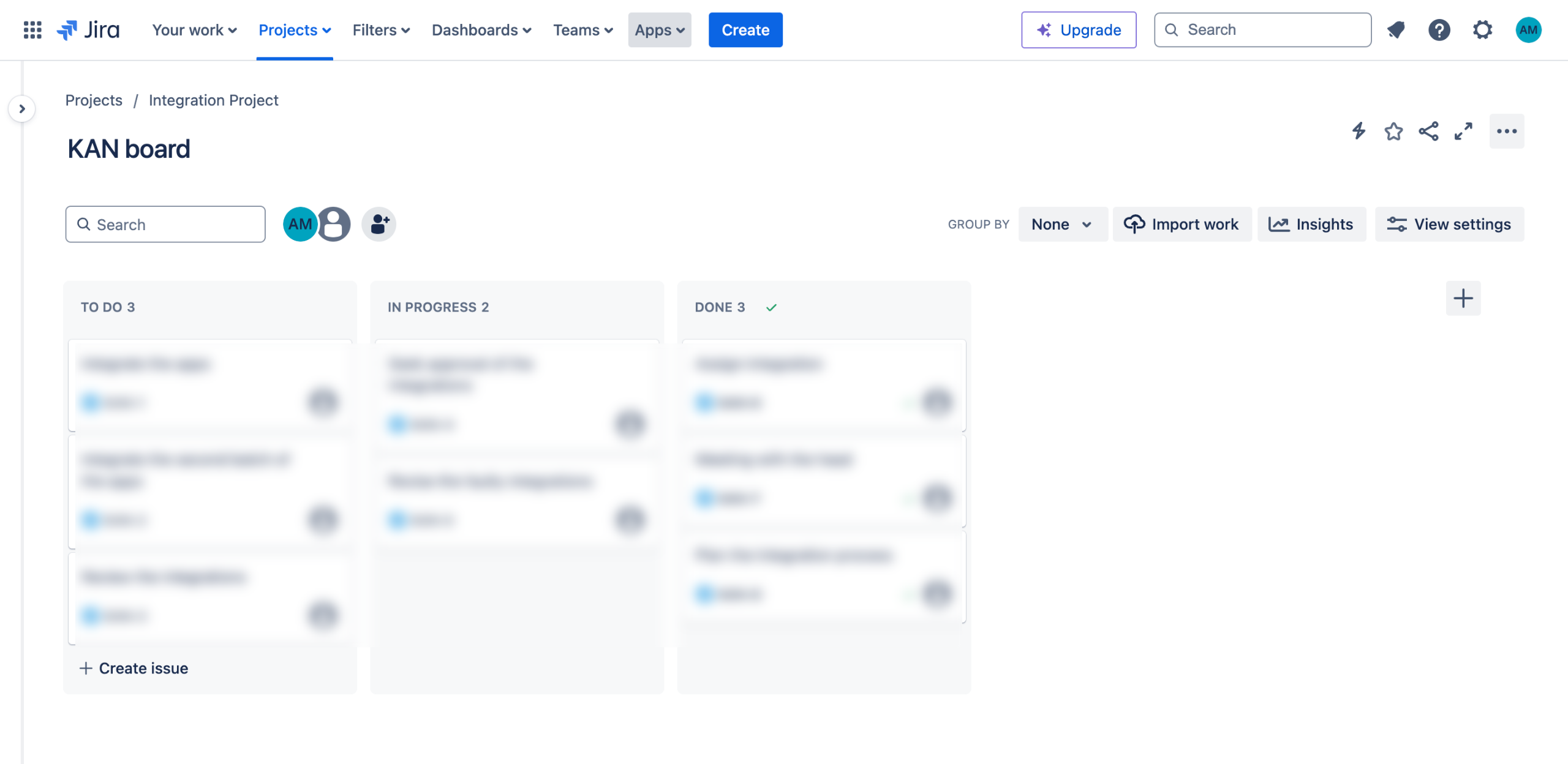
Task: Click Create issue in To Do column
Action: point(134,668)
